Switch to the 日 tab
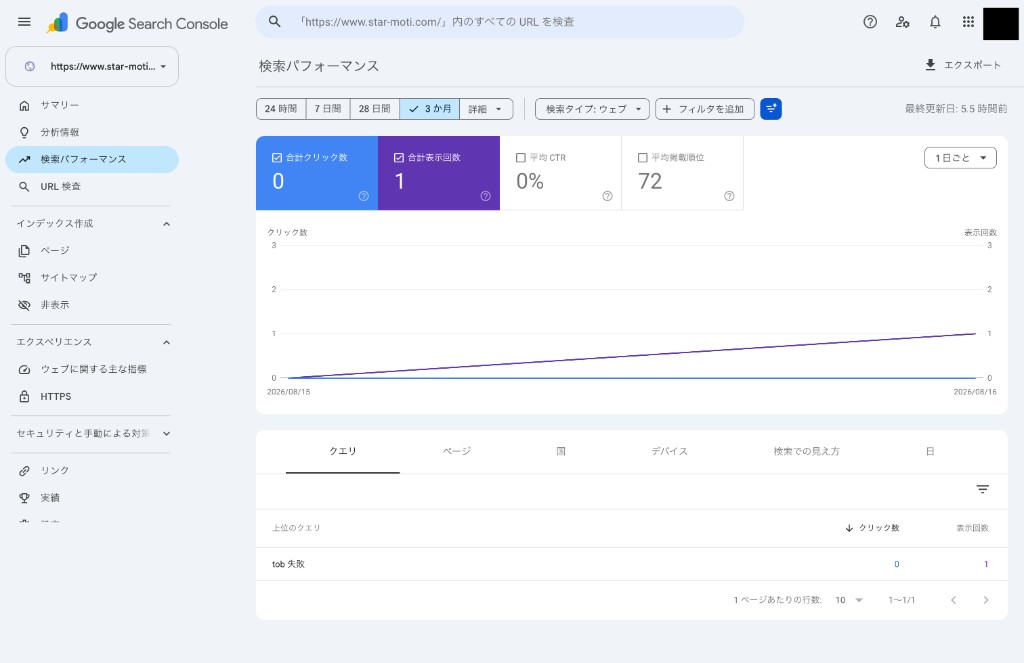Screen dimensions: 1024x663 click(x=930, y=451)
